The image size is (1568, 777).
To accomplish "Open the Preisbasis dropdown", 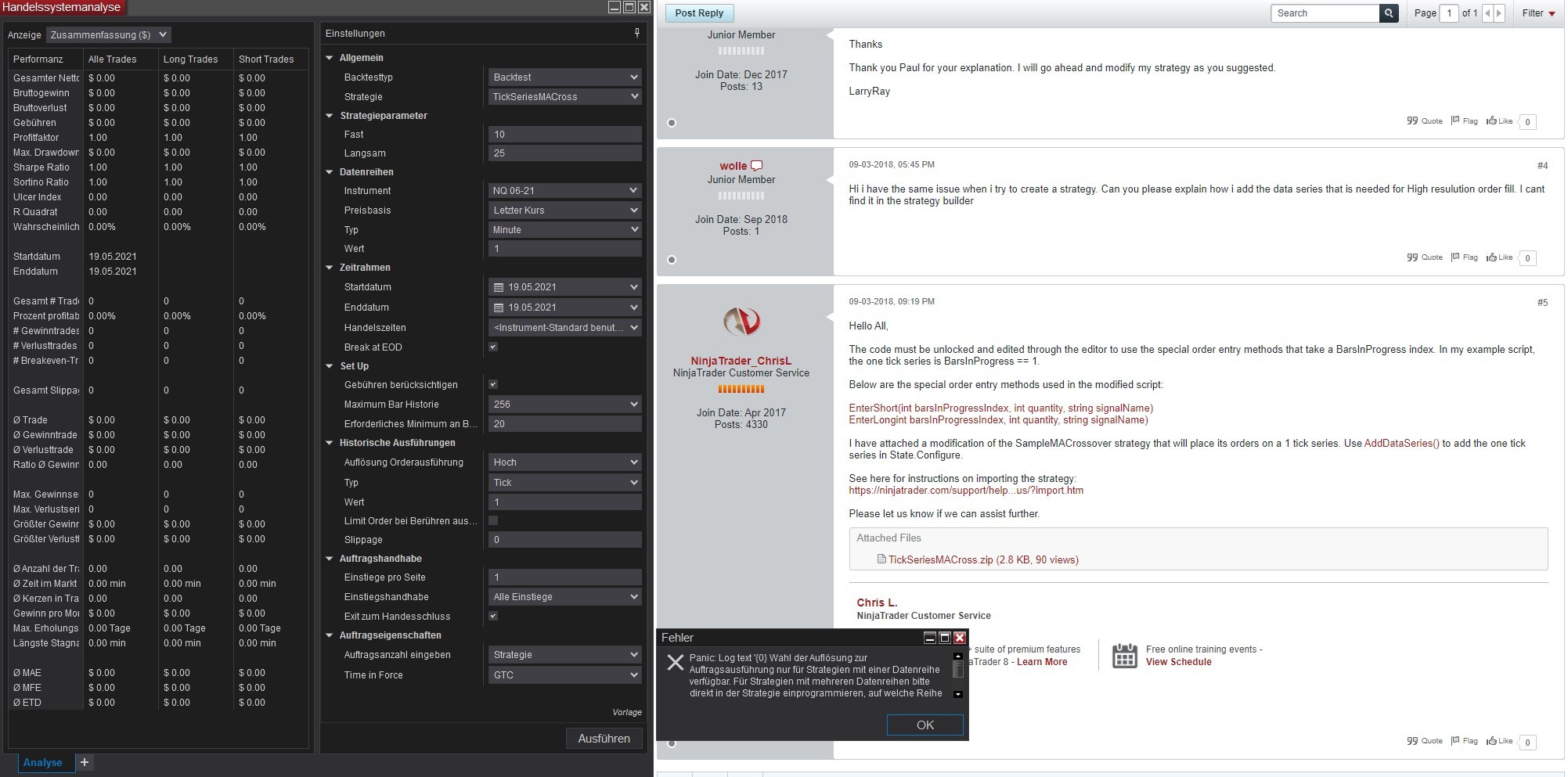I will 565,210.
